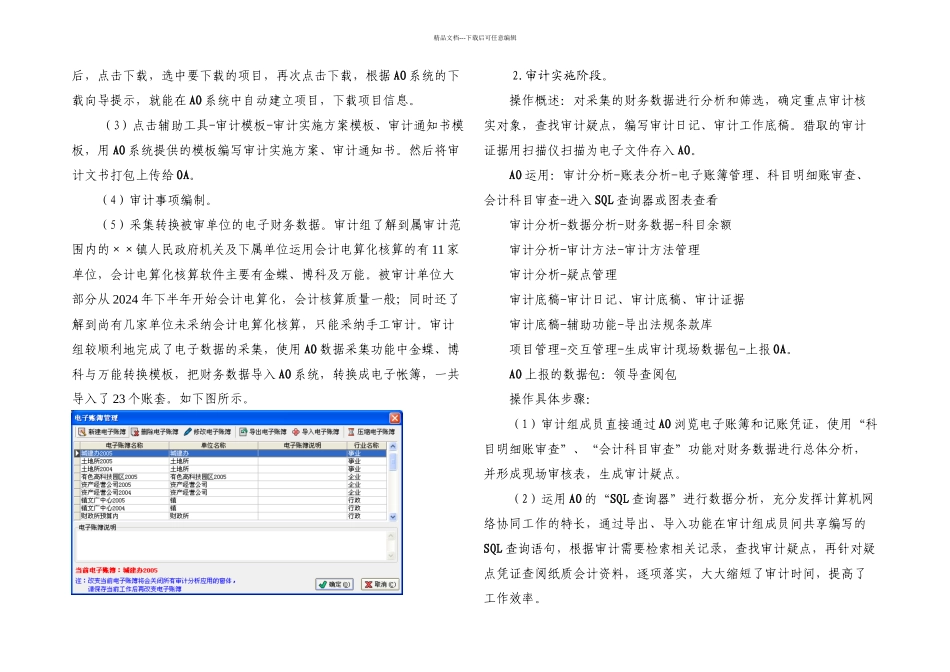Click the 电子账簿名称 column header

point(124,445)
